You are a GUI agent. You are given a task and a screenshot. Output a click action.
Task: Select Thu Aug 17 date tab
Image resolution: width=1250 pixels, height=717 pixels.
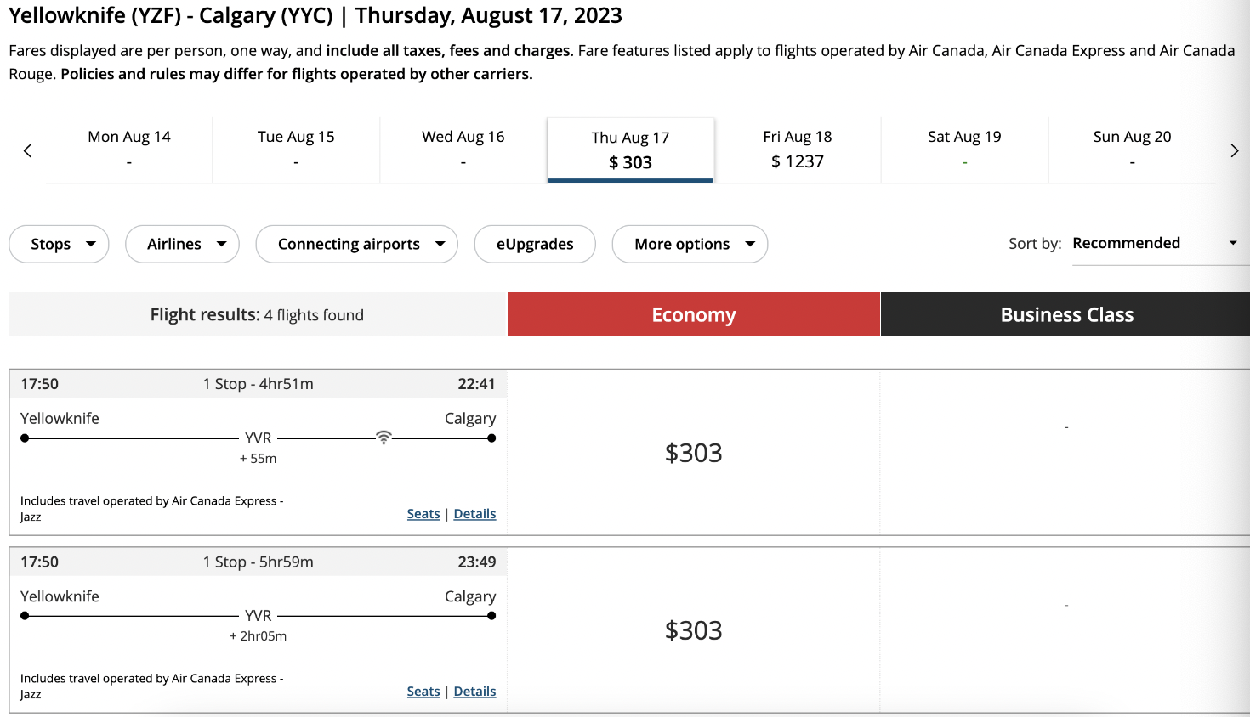(631, 150)
